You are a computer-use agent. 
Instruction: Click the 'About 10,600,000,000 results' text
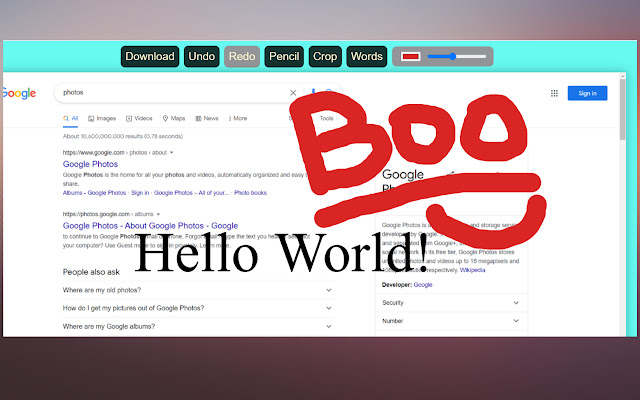tap(122, 136)
